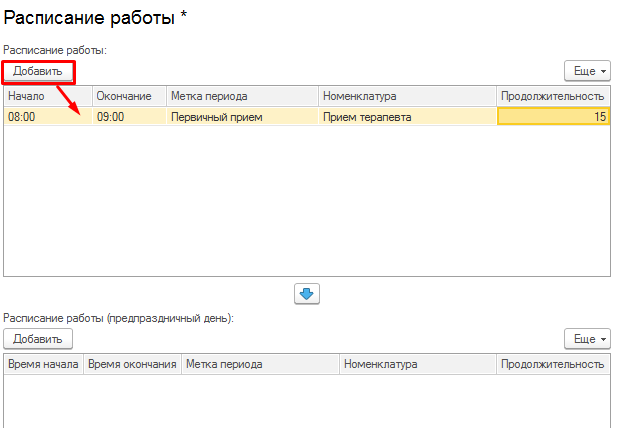This screenshot has width=622, height=428.
Task: Click lower table Продолжительность header
Action: (552, 364)
